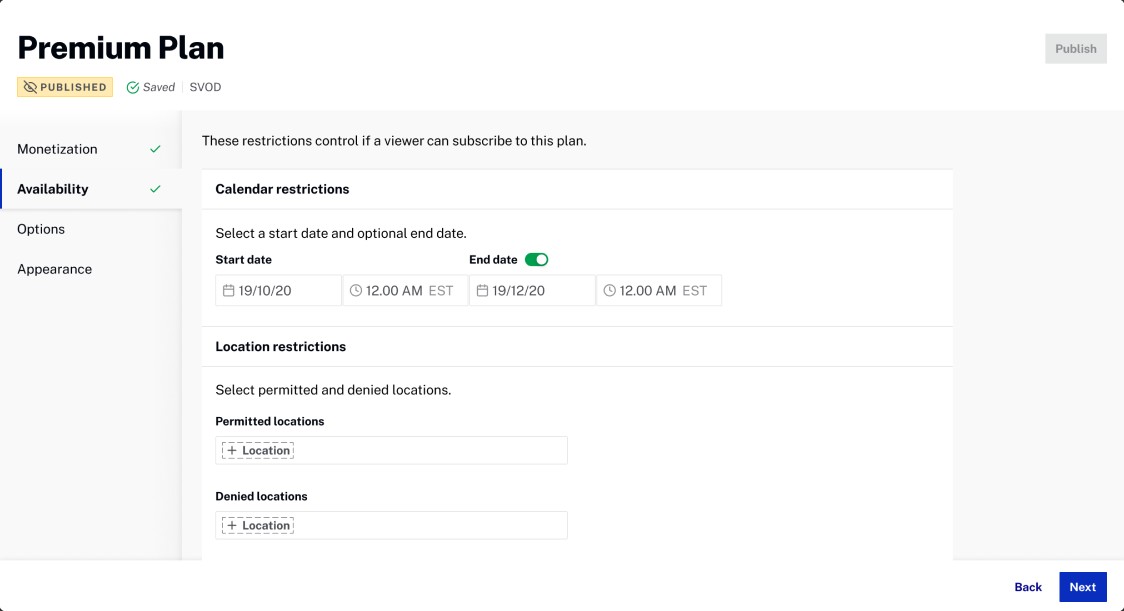Click the calendar icon in End date field

pyautogui.click(x=482, y=290)
